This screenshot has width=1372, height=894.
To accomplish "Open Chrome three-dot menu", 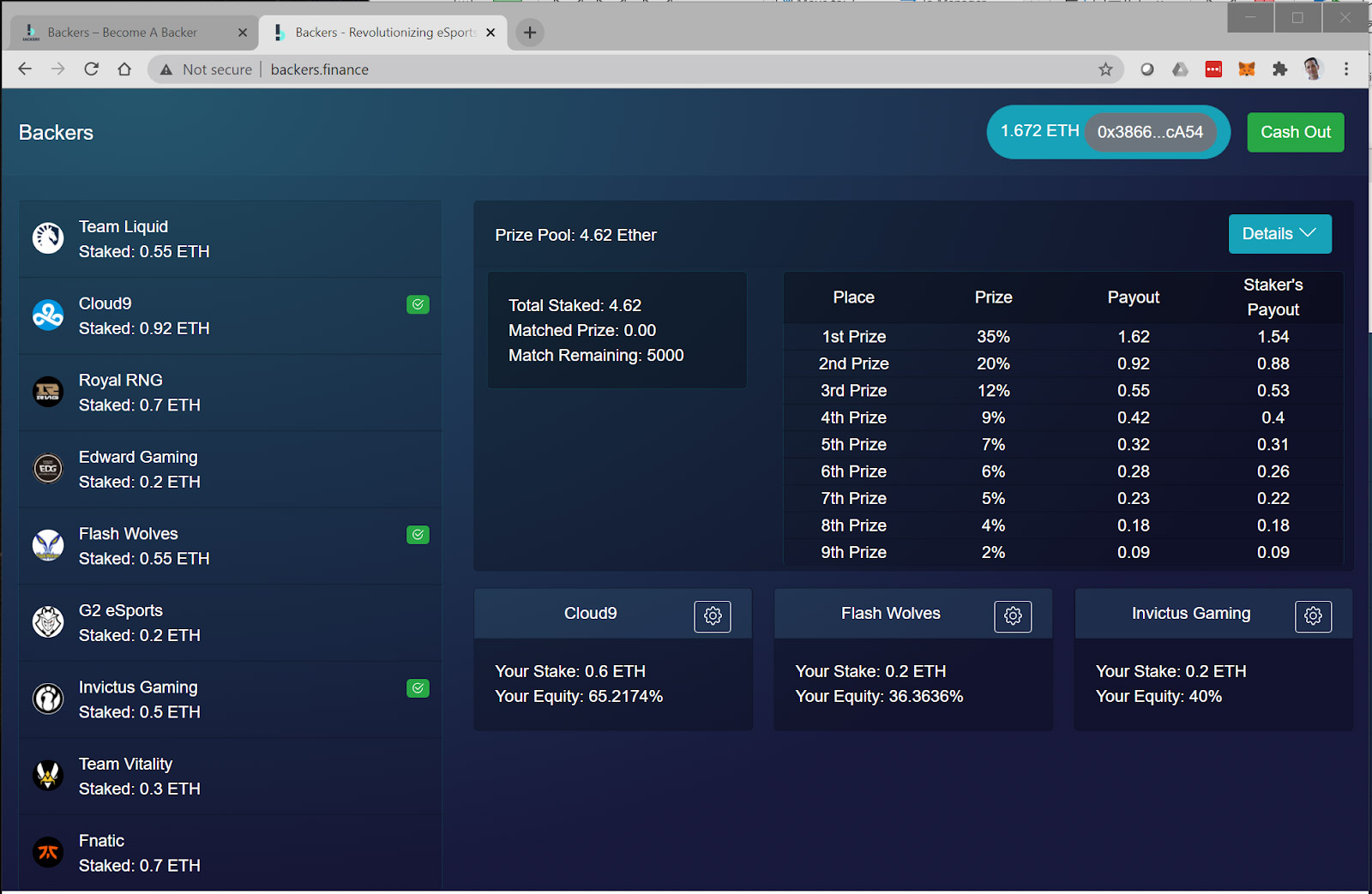I will 1346,69.
